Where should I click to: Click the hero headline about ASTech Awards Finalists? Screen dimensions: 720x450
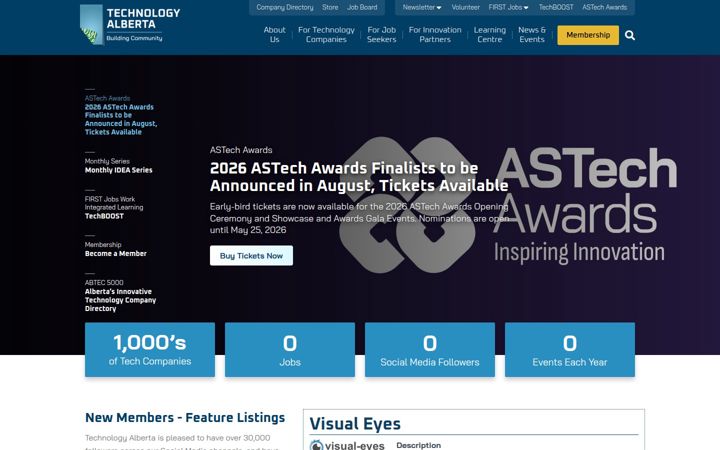pyautogui.click(x=359, y=177)
